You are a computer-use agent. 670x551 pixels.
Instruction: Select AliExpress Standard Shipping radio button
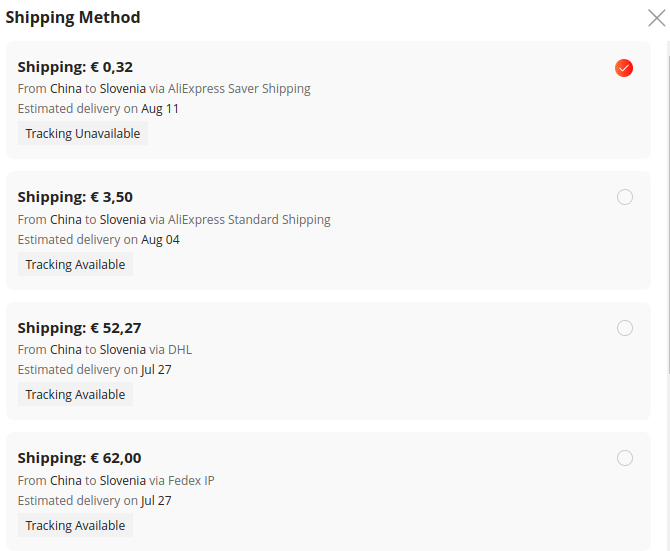pos(625,197)
